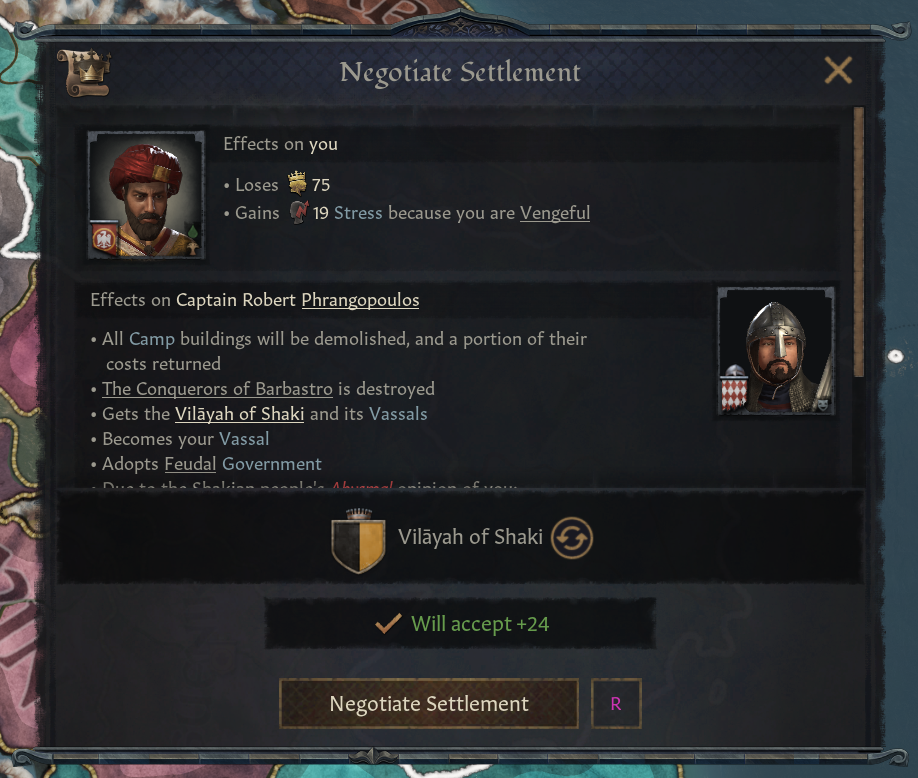Screen dimensions: 918x778
Task: Click the black and gold Shaki shield
Action: [357, 540]
